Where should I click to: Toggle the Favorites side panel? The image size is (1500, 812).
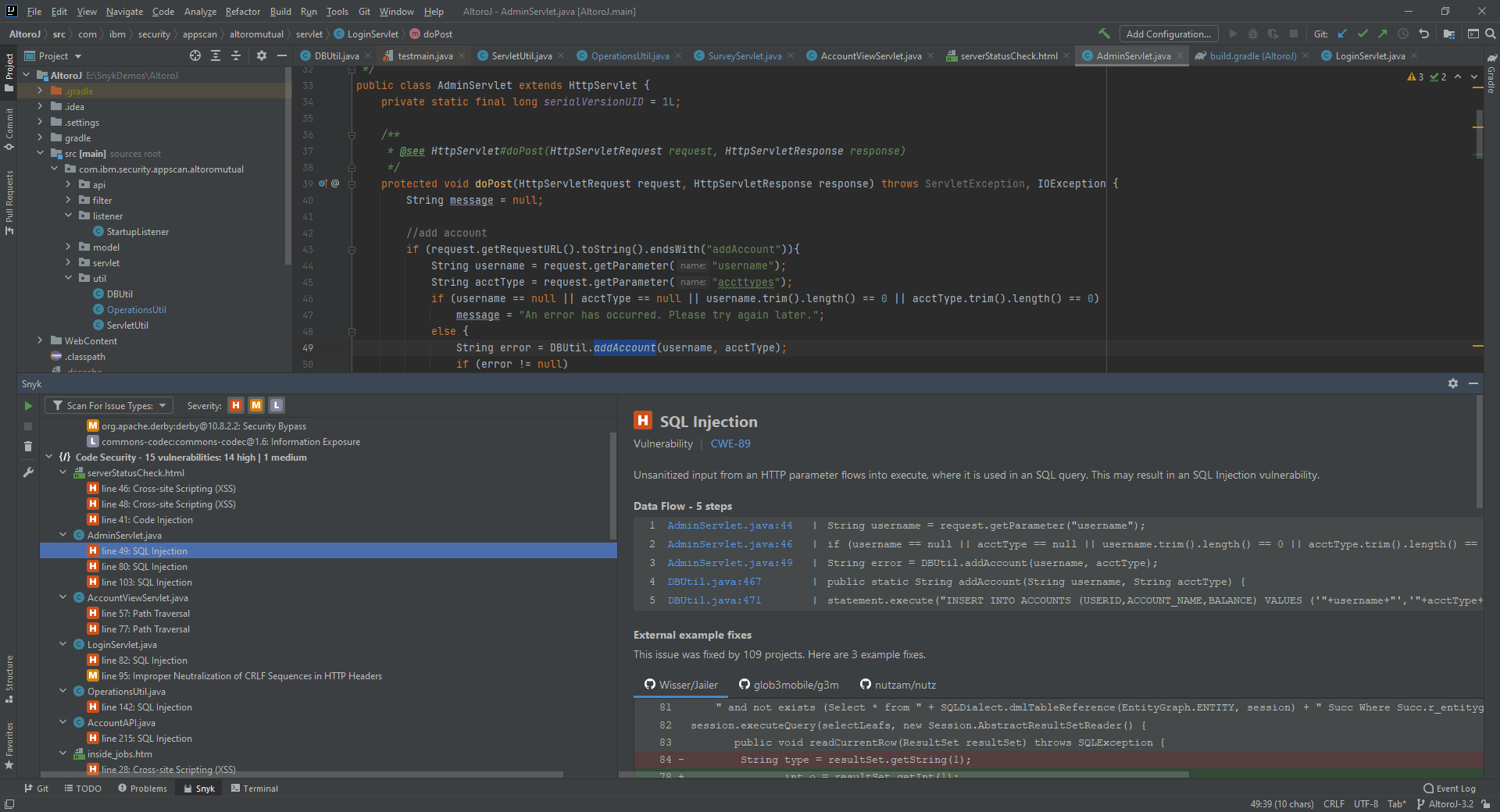pos(9,746)
